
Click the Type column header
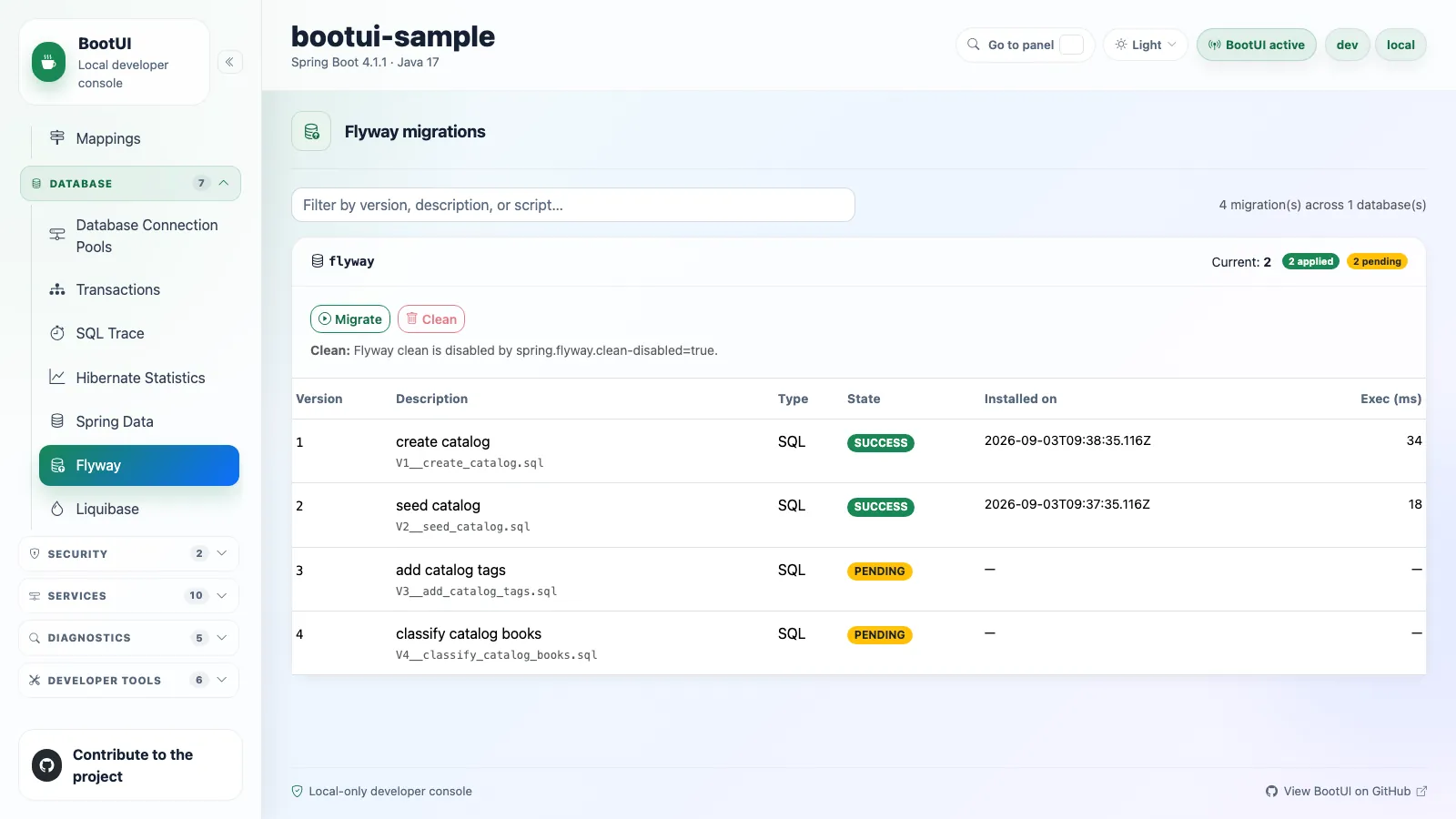(x=793, y=399)
